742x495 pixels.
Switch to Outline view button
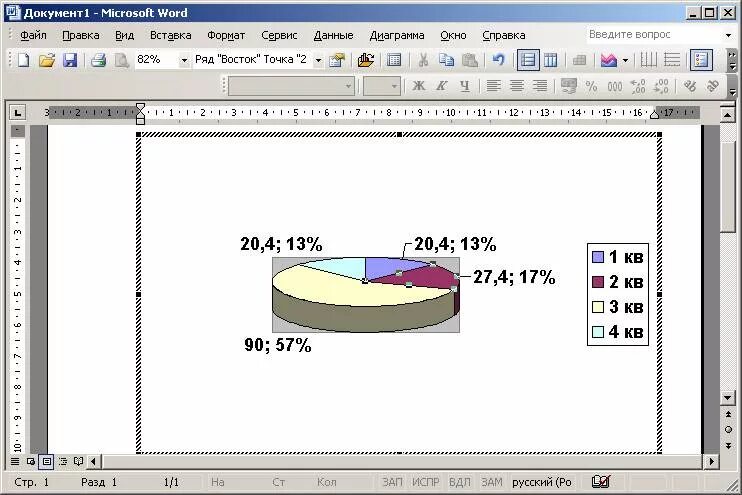(x=62, y=461)
